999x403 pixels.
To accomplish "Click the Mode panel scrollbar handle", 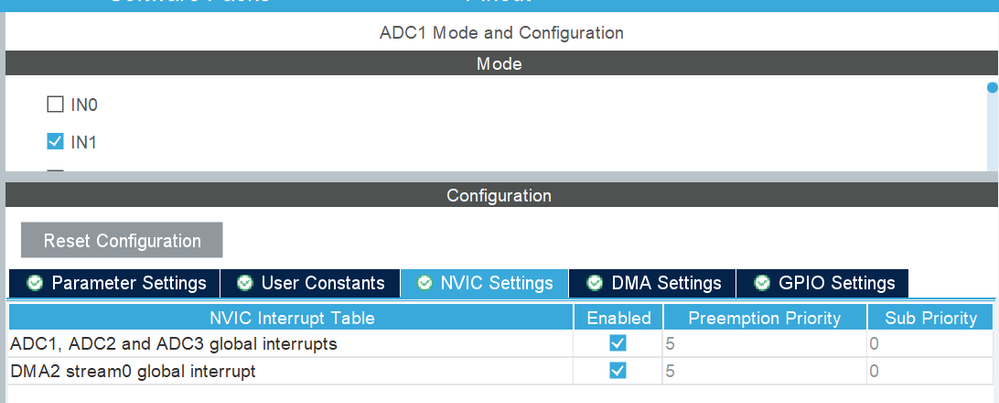I will tap(992, 88).
